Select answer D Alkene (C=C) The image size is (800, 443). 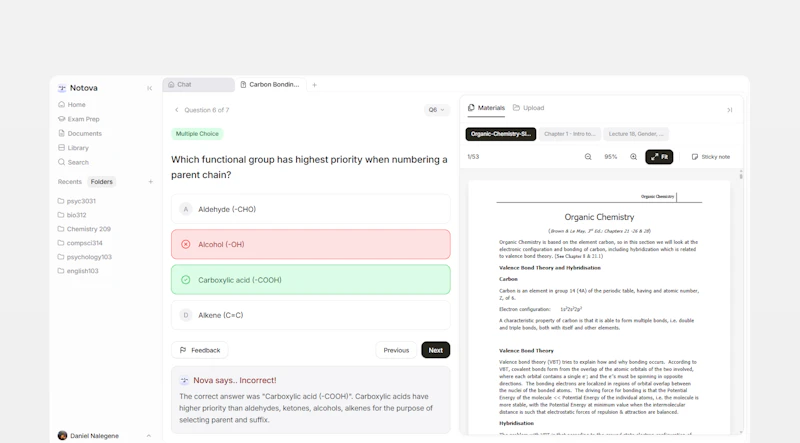(311, 315)
